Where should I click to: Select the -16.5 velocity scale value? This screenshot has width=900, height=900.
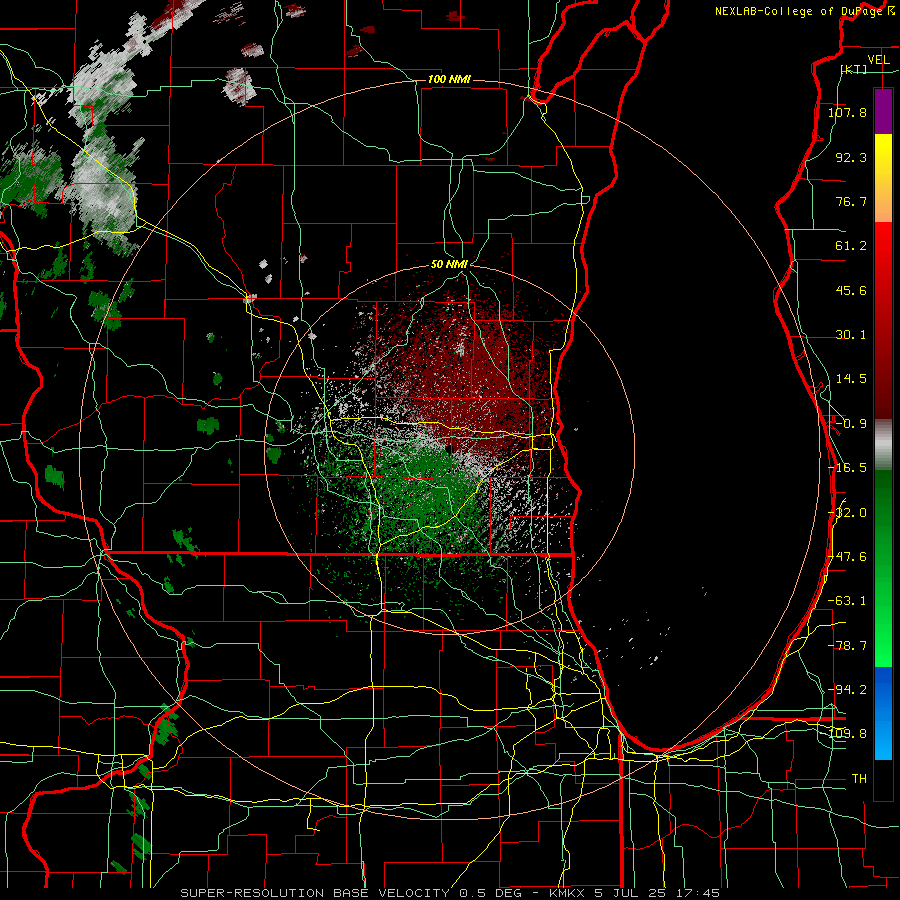(x=847, y=468)
